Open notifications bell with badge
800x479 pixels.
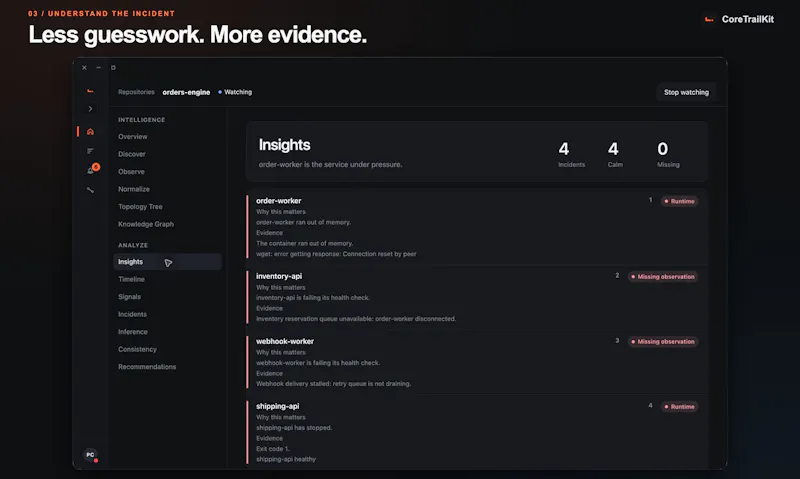[92, 169]
